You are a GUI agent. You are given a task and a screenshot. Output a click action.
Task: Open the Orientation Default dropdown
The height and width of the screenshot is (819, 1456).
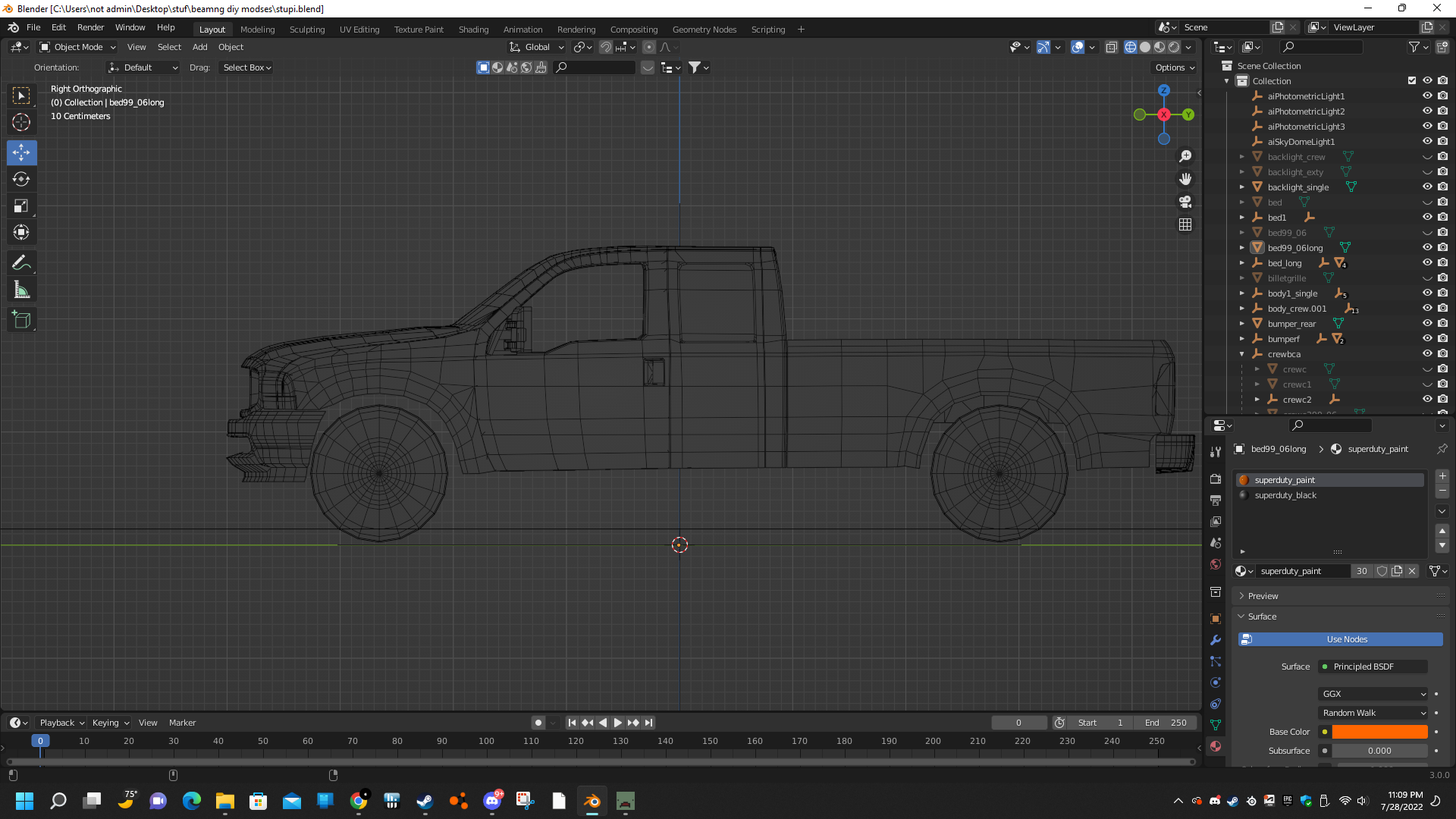(x=143, y=67)
